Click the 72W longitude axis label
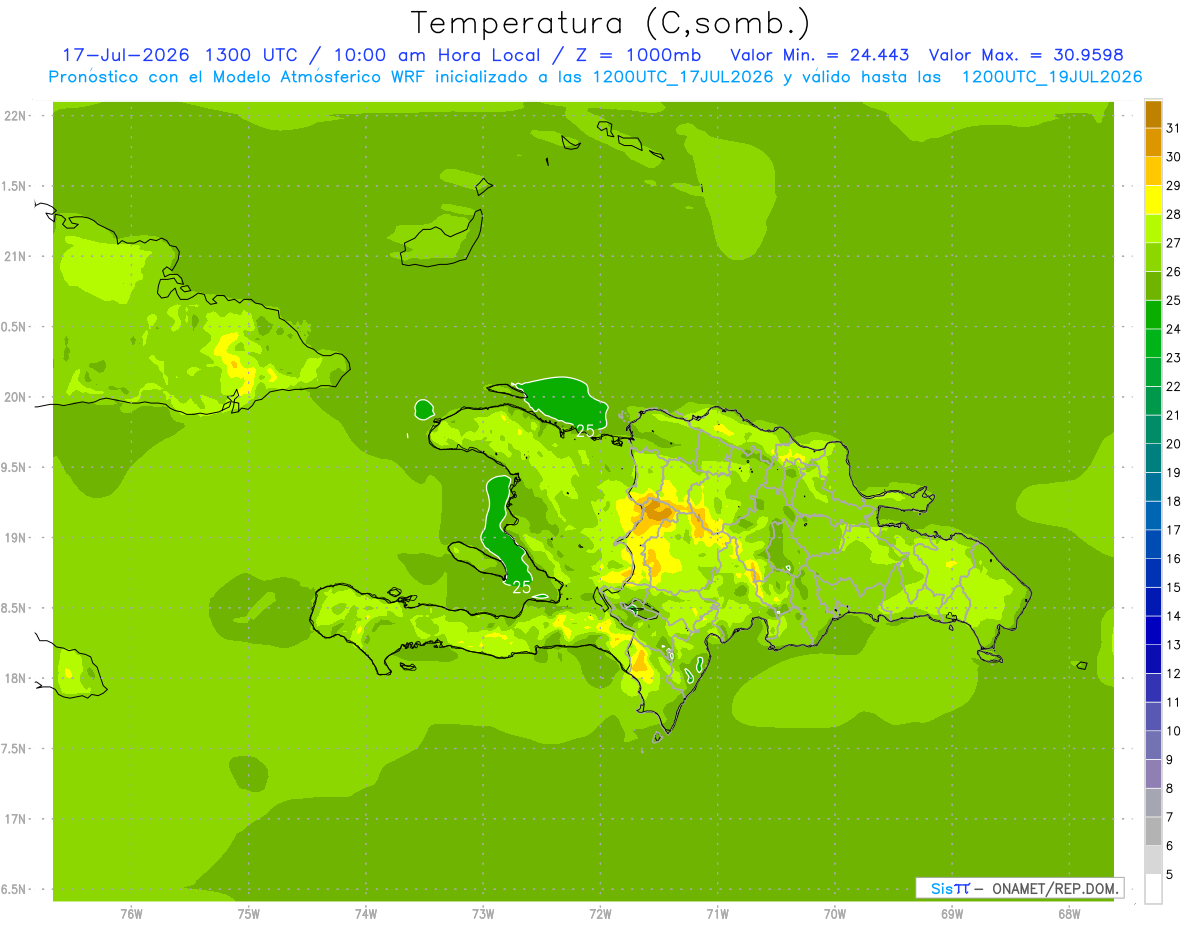This screenshot has width=1200, height=927. (600, 913)
